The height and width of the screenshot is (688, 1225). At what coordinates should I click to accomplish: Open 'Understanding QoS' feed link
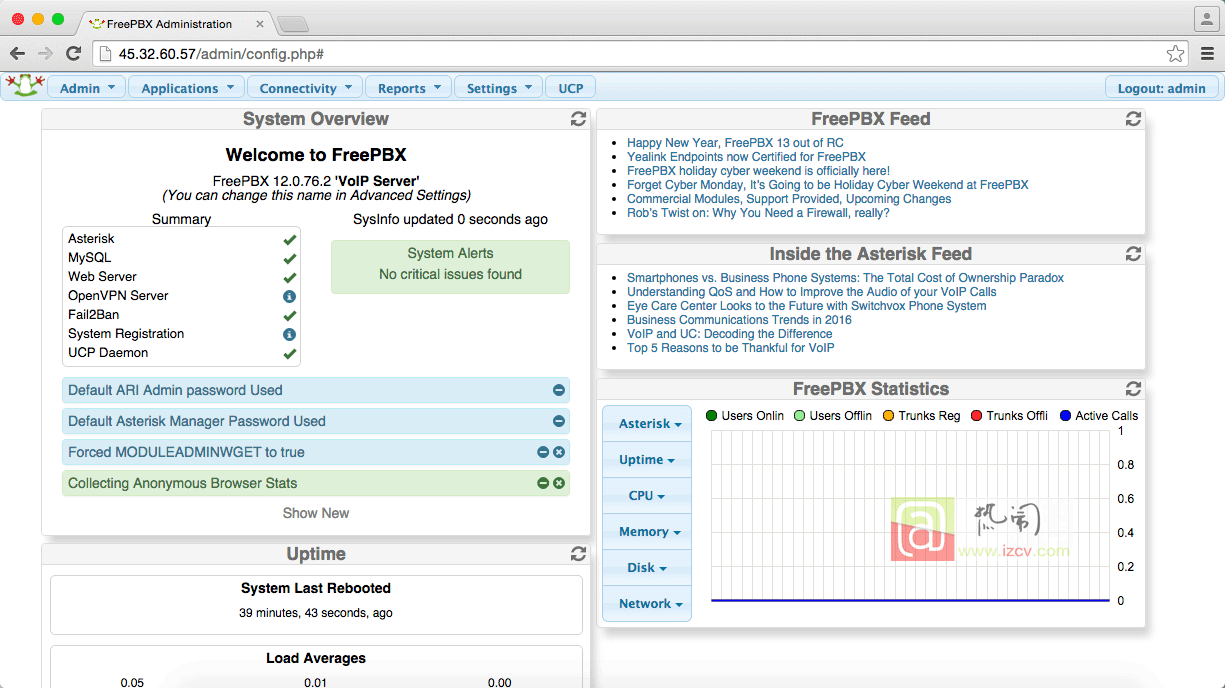click(811, 292)
